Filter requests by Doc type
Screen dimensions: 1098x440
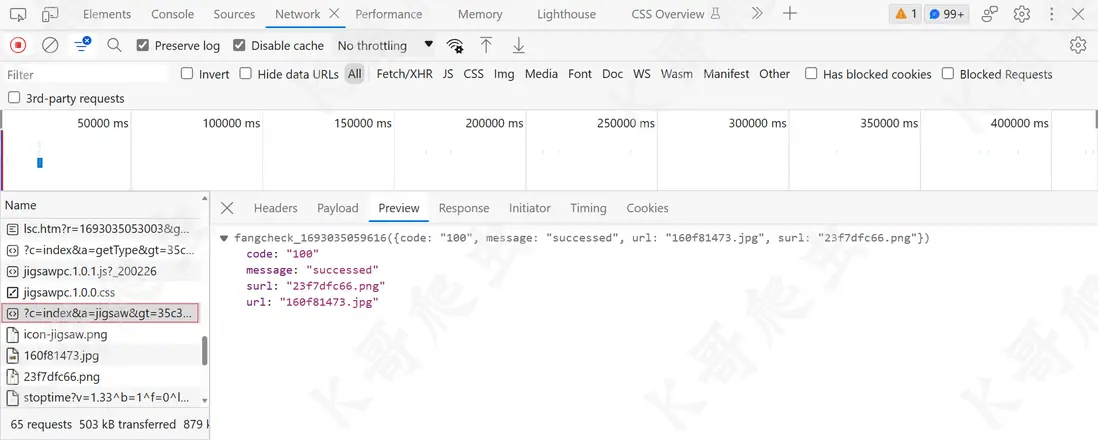tap(613, 74)
